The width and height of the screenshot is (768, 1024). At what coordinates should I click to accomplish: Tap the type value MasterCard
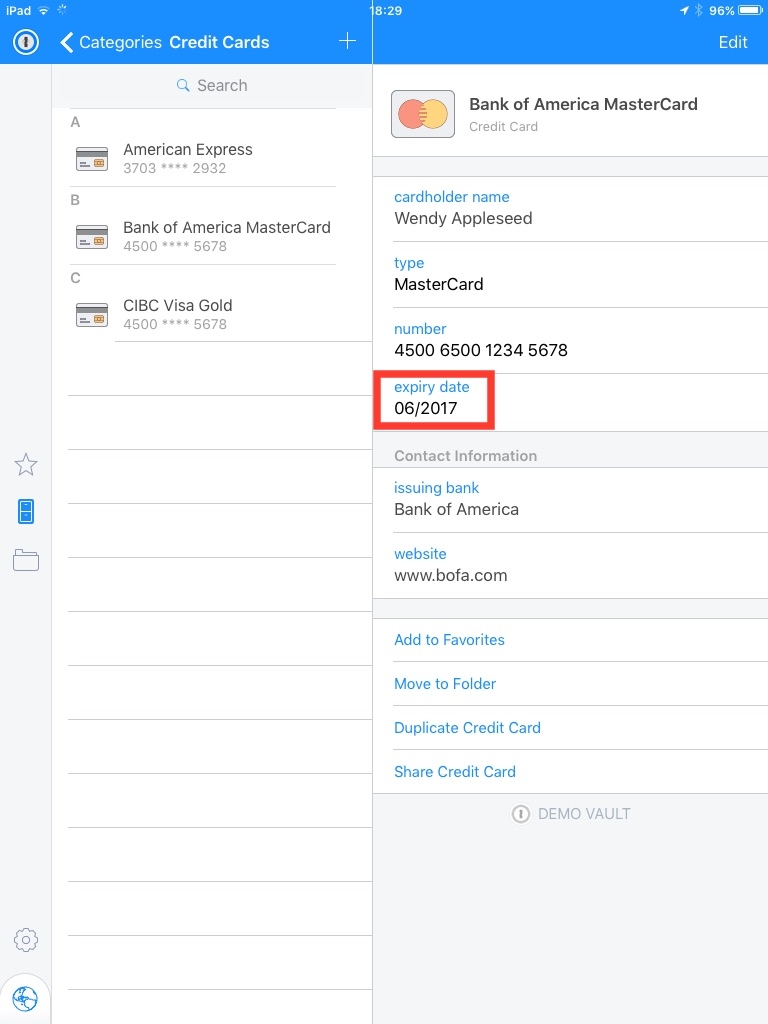[439, 284]
